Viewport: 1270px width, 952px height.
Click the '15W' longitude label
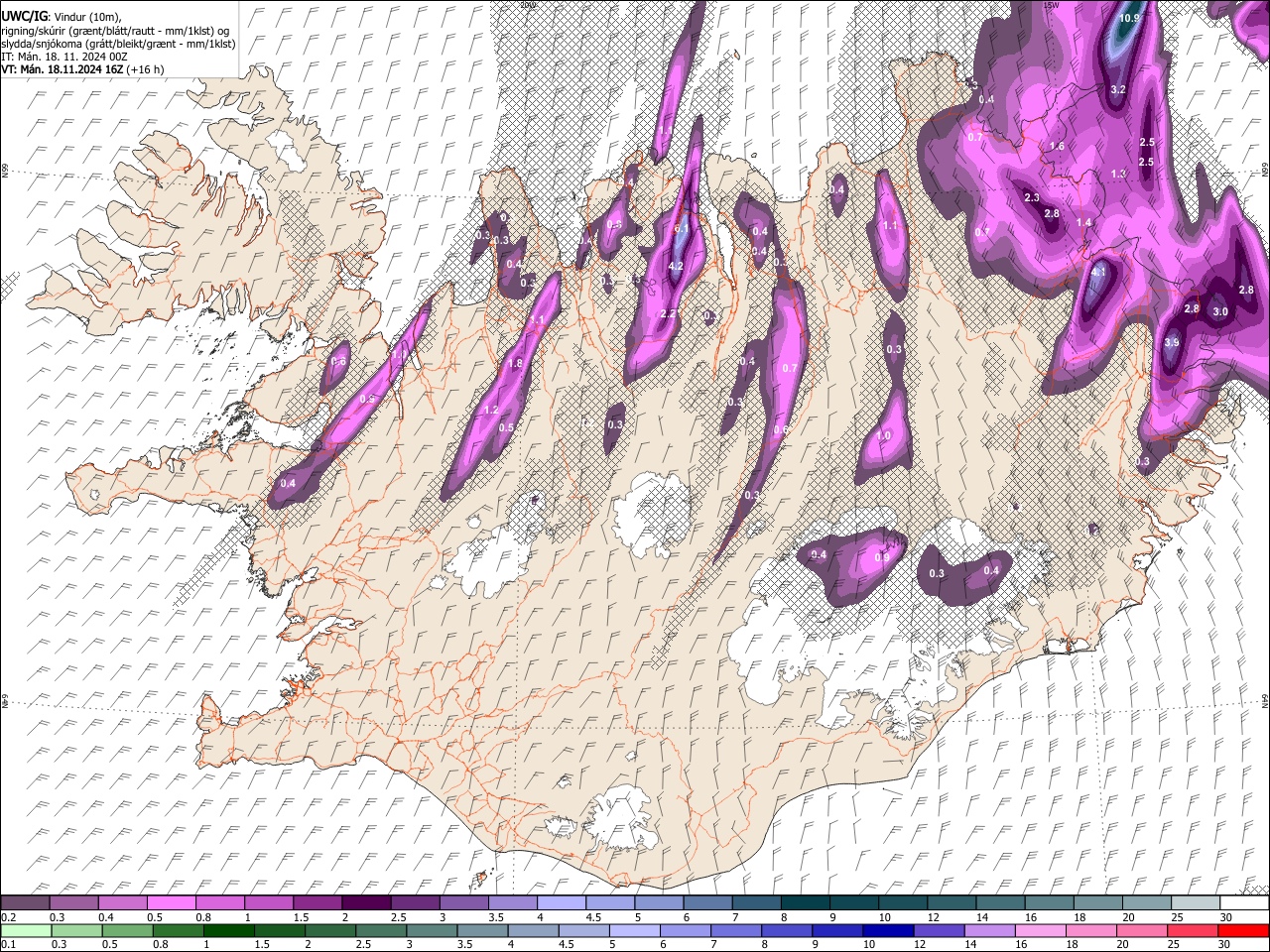coord(1053,4)
